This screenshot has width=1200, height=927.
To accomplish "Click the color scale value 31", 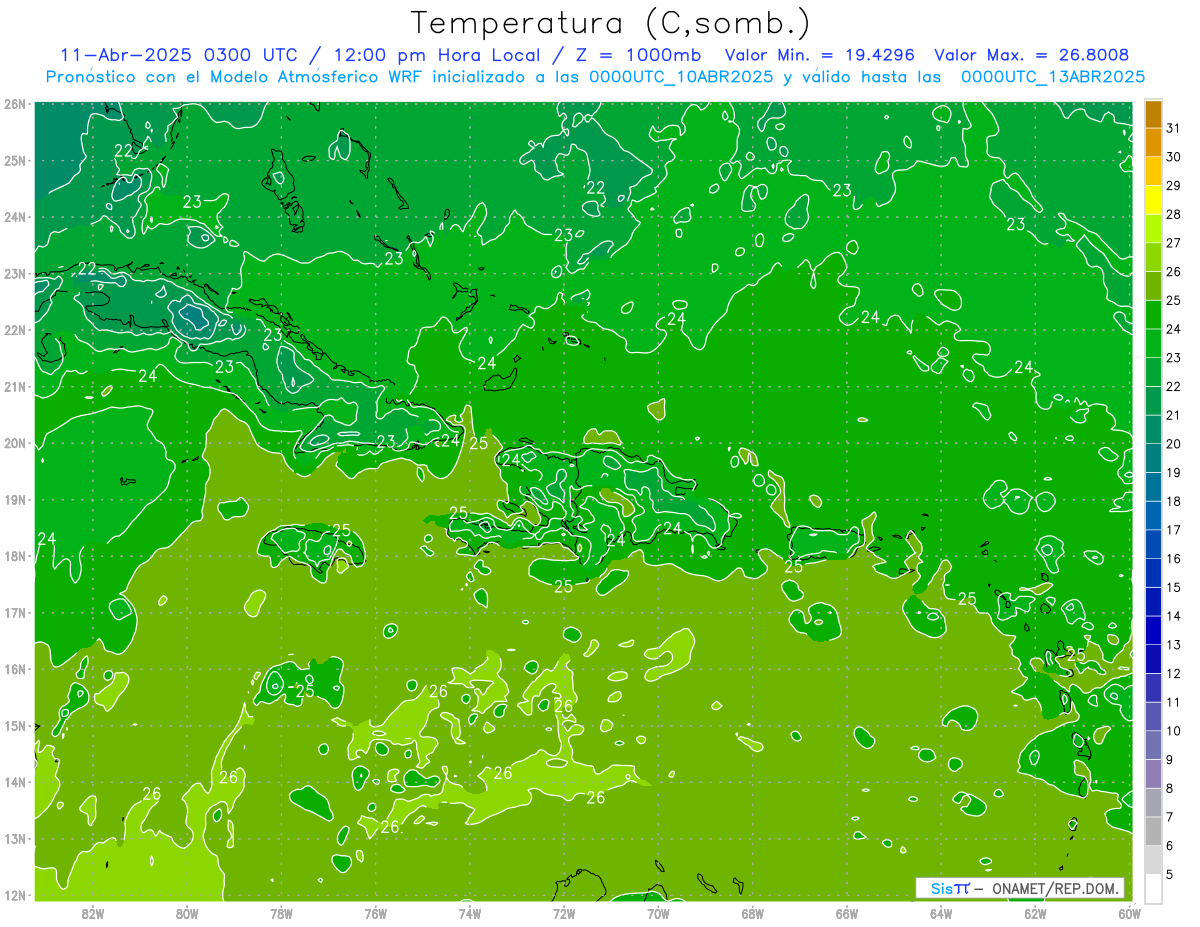I will tap(1173, 128).
